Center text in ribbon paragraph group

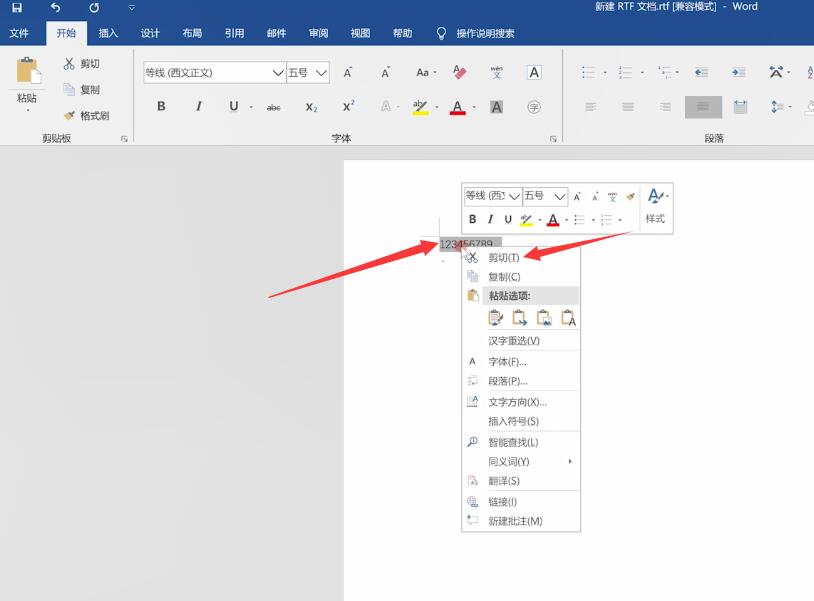click(x=628, y=107)
